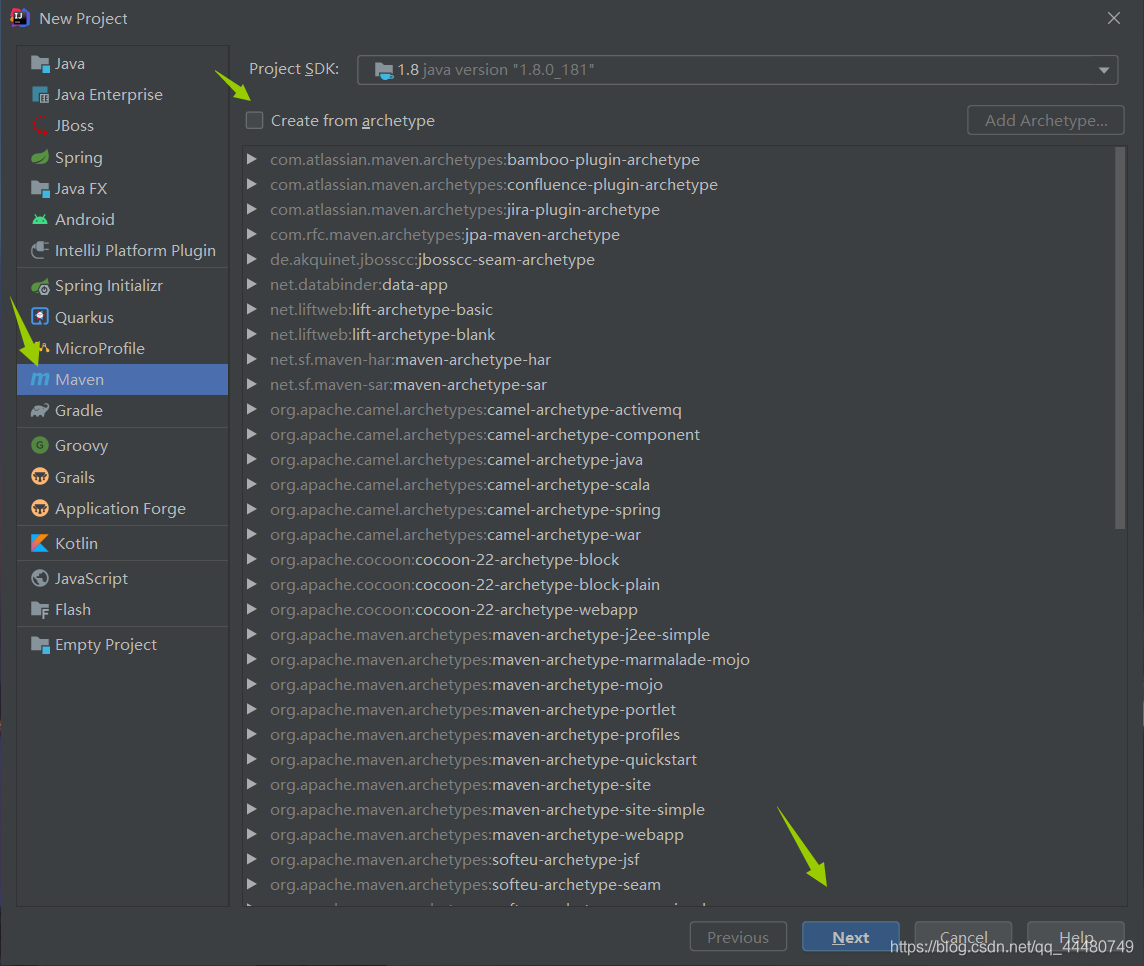Select camel-archetype-spring row
Image resolution: width=1144 pixels, height=966 pixels.
(679, 509)
